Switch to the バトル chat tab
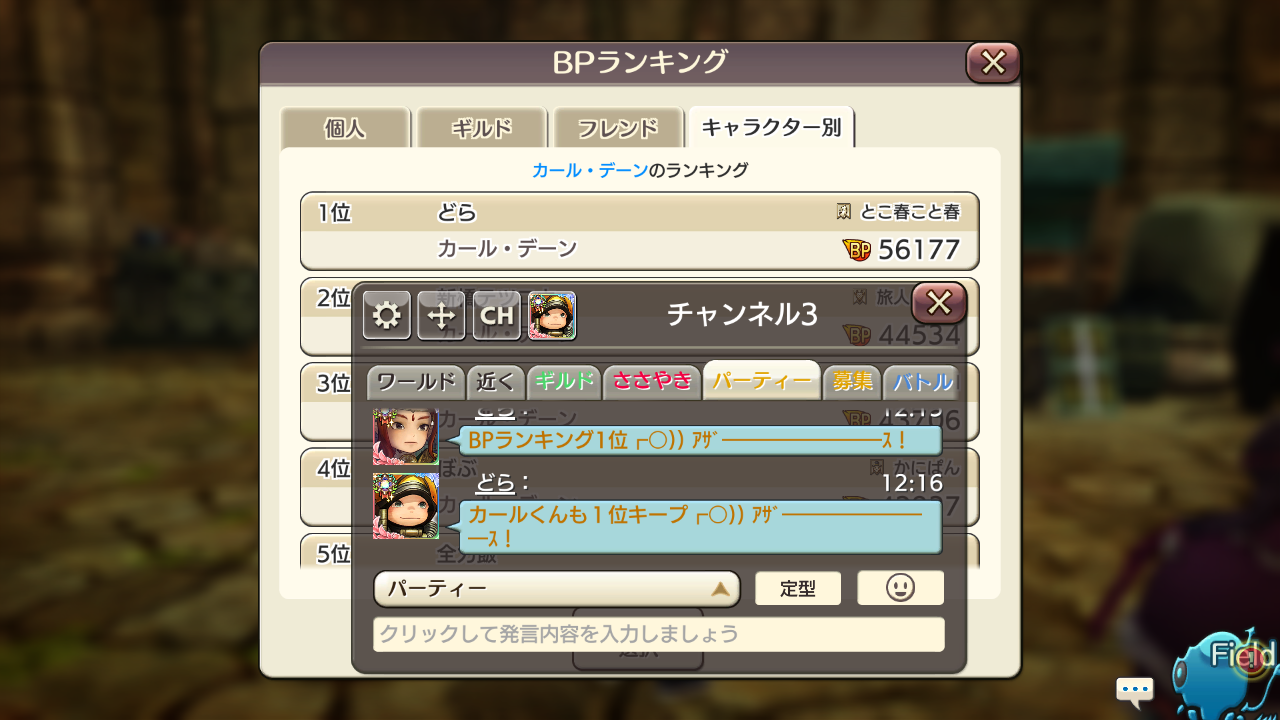This screenshot has width=1280, height=720. [921, 381]
